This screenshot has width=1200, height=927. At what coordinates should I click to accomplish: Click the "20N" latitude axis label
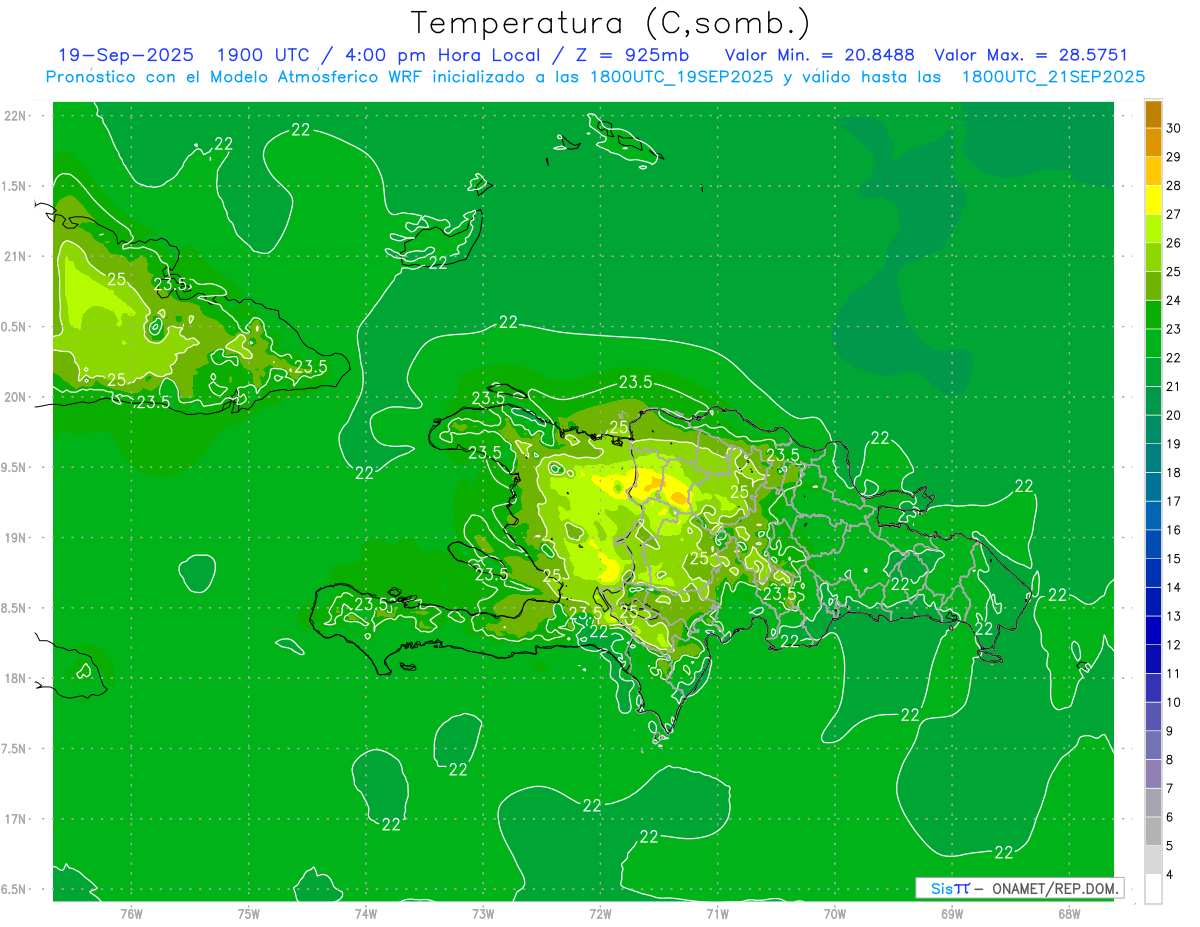coord(16,397)
